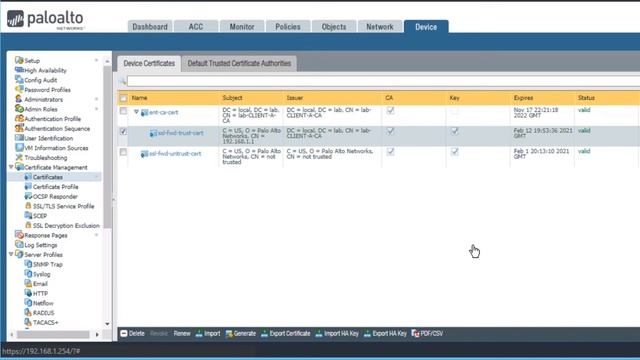The height and width of the screenshot is (360, 640).
Task: Click the search magnifier icon
Action: pos(122,81)
